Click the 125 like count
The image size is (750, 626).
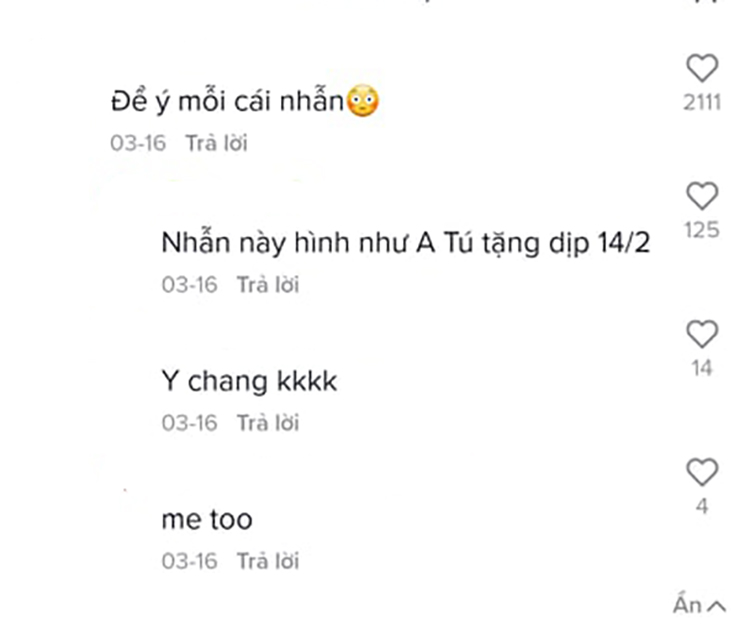[702, 230]
